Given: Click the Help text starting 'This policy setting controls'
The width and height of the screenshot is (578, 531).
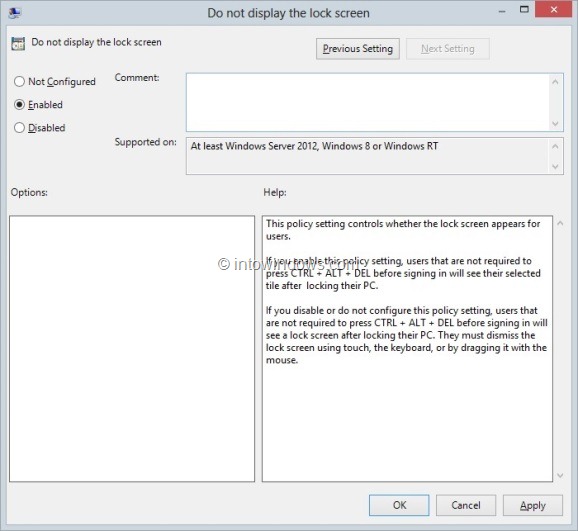Looking at the screenshot, I should (403, 230).
